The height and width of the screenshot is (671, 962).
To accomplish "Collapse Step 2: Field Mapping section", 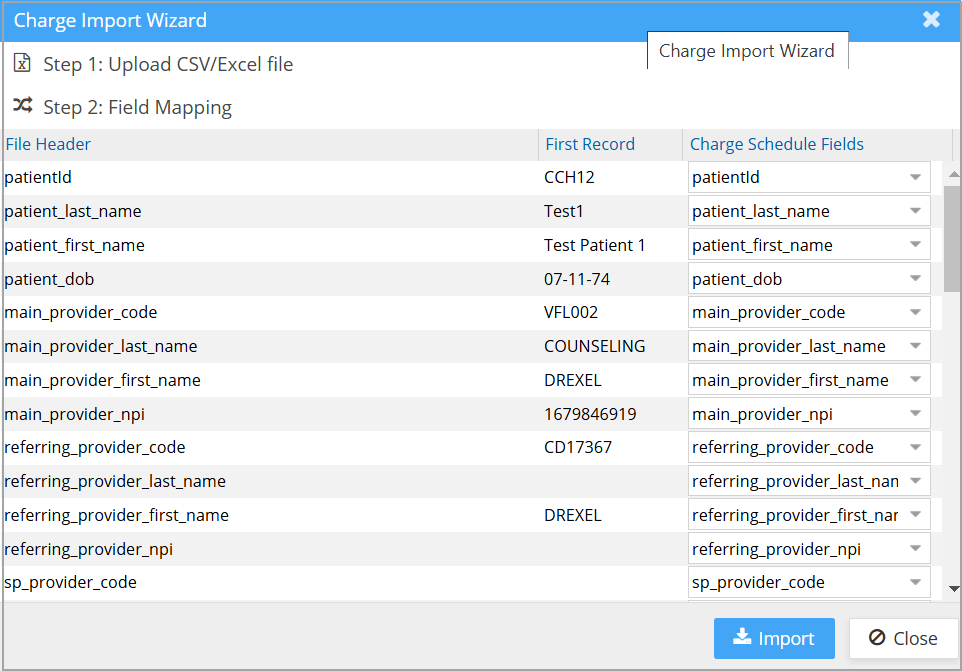I will click(x=137, y=108).
